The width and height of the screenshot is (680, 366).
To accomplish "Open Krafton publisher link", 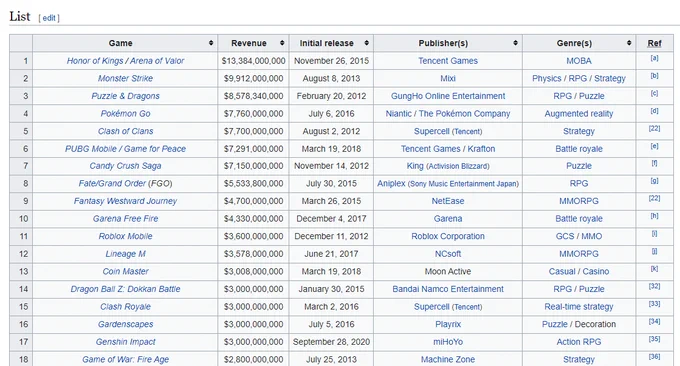I will (x=481, y=149).
